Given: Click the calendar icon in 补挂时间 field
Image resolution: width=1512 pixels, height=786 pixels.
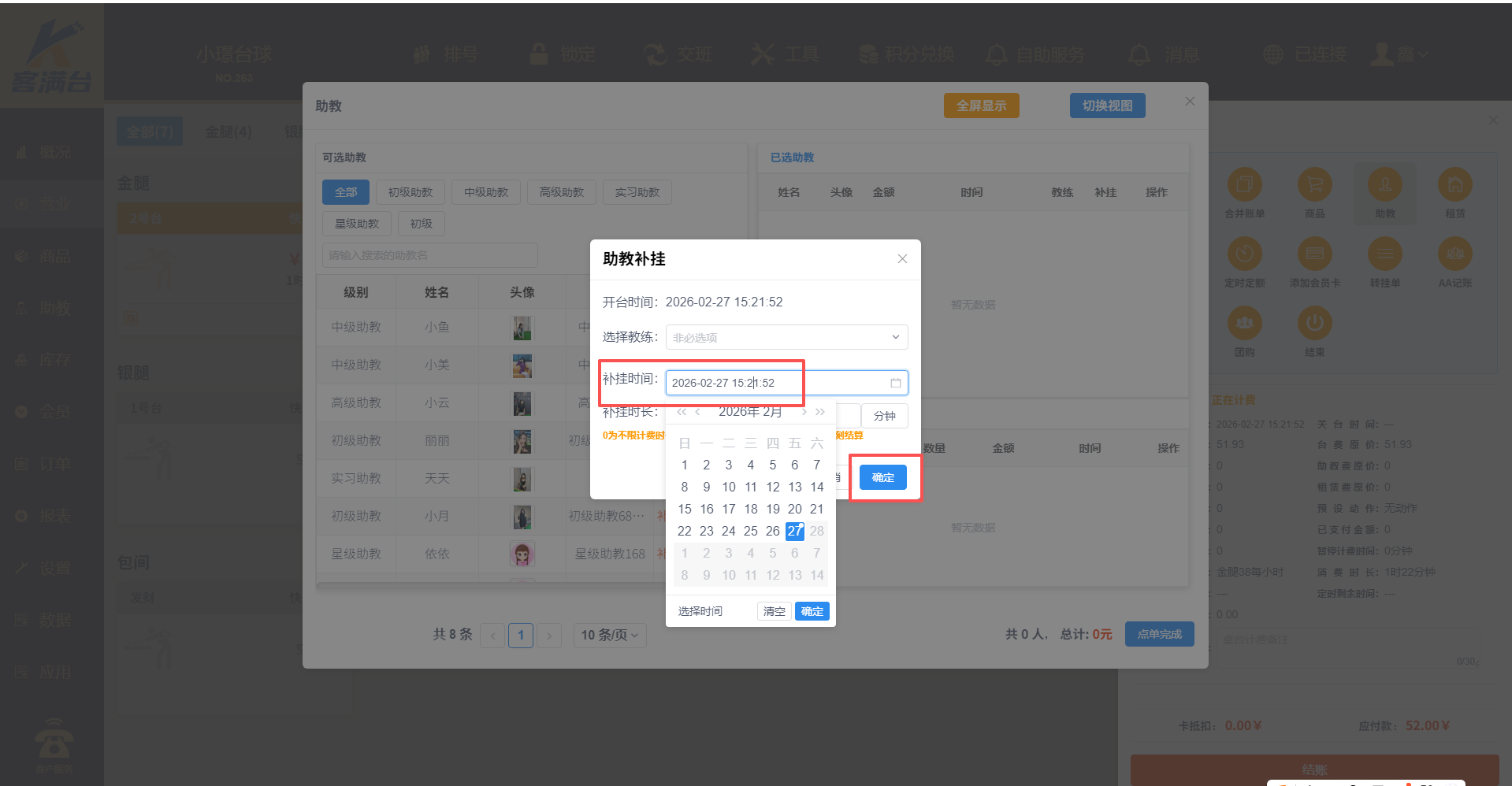Looking at the screenshot, I should point(895,383).
